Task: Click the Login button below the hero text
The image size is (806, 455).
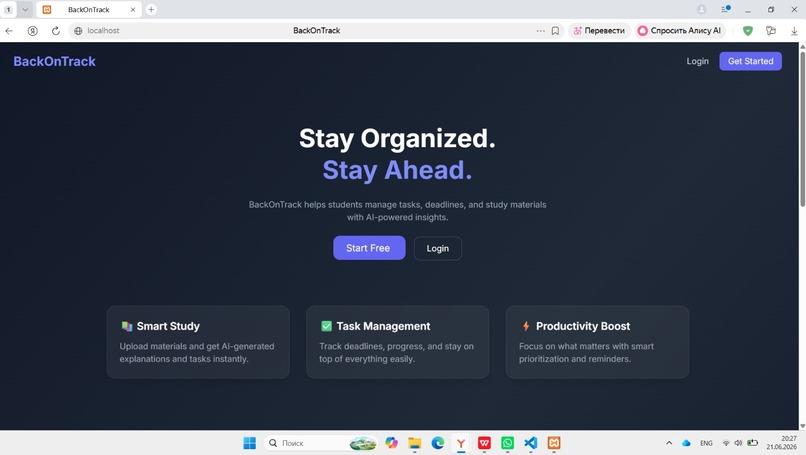Action: pyautogui.click(x=437, y=248)
